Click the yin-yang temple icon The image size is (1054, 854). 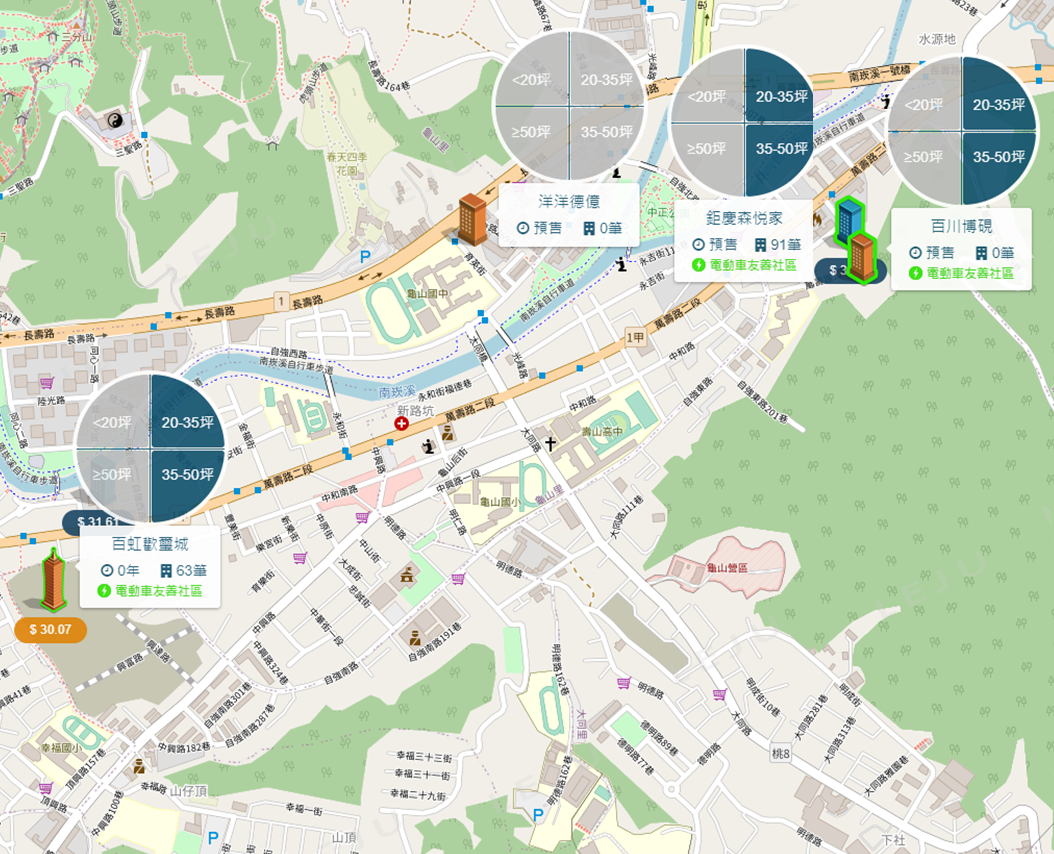tap(114, 121)
